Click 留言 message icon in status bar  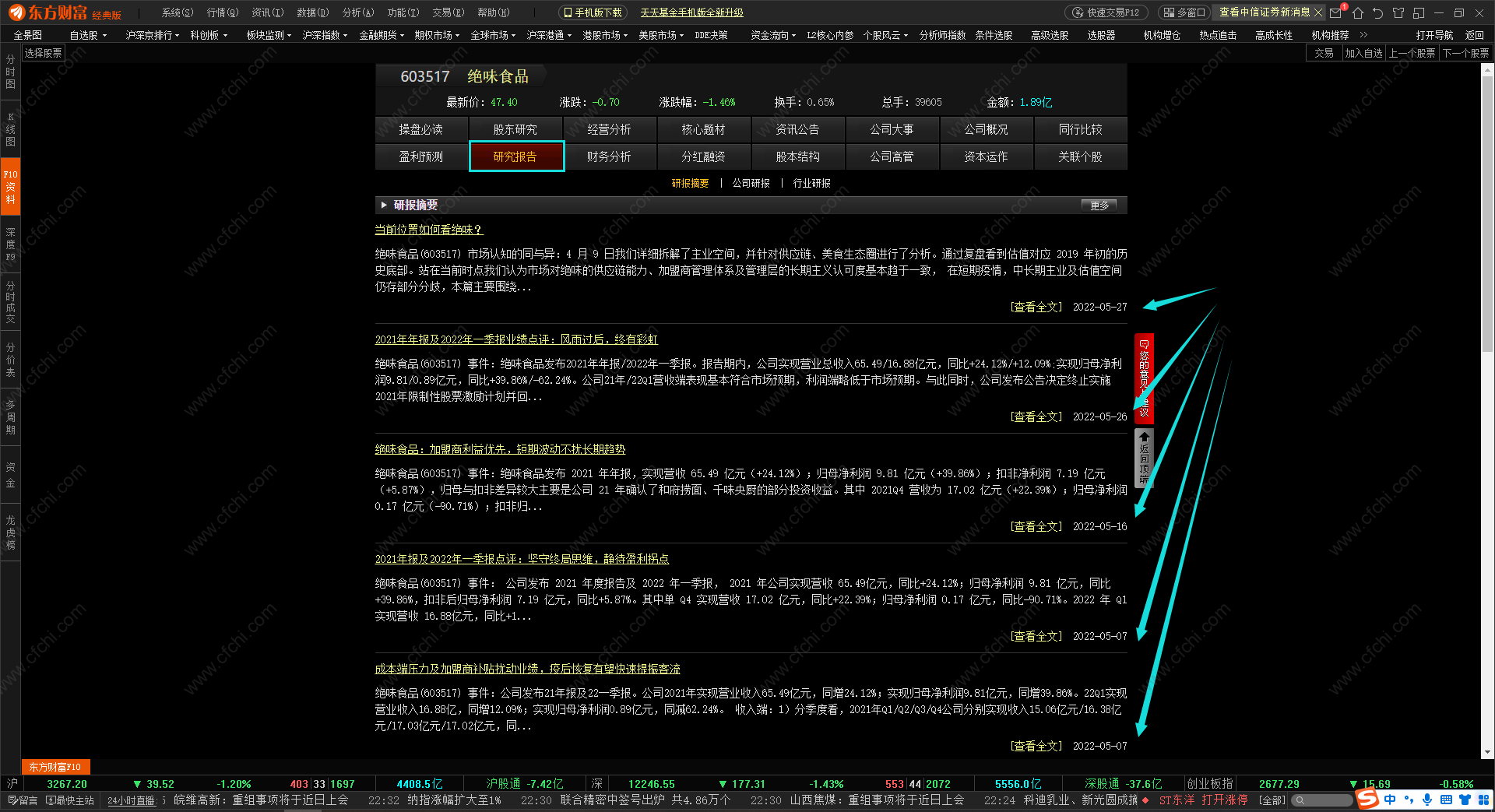pos(23,800)
